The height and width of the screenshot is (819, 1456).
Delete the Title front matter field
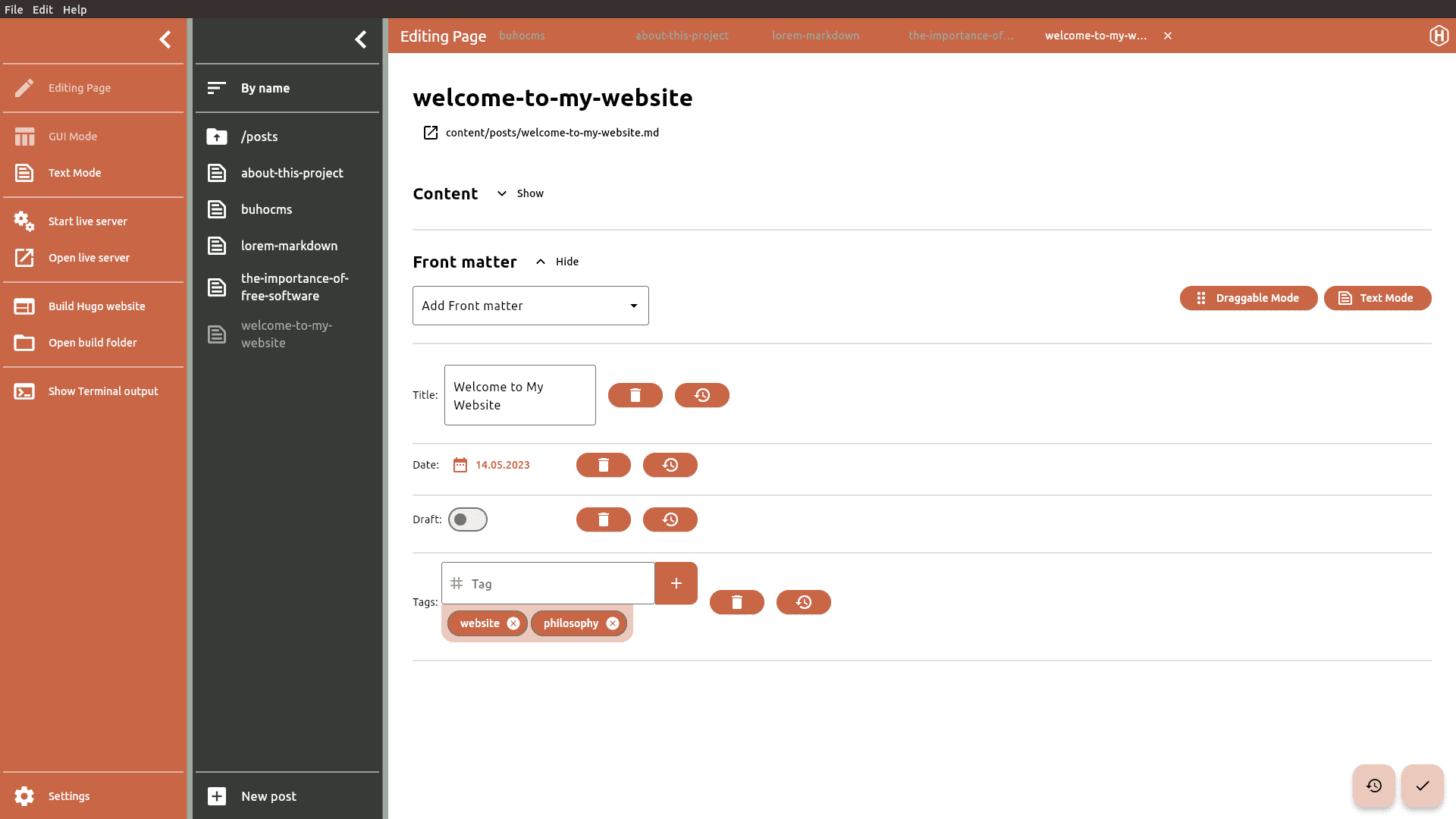[x=635, y=395]
